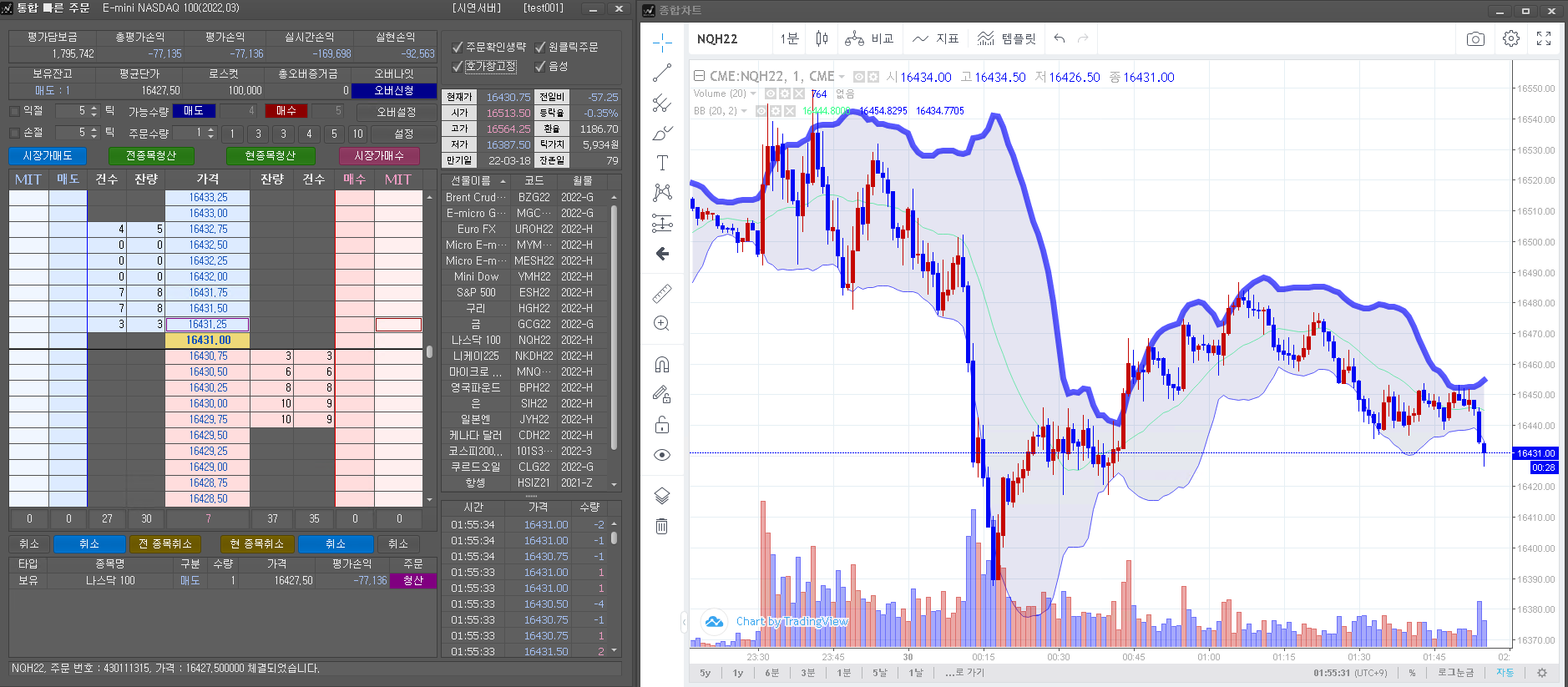Switch to the 5y time range
Screen dimensions: 1568x687
coord(706,673)
